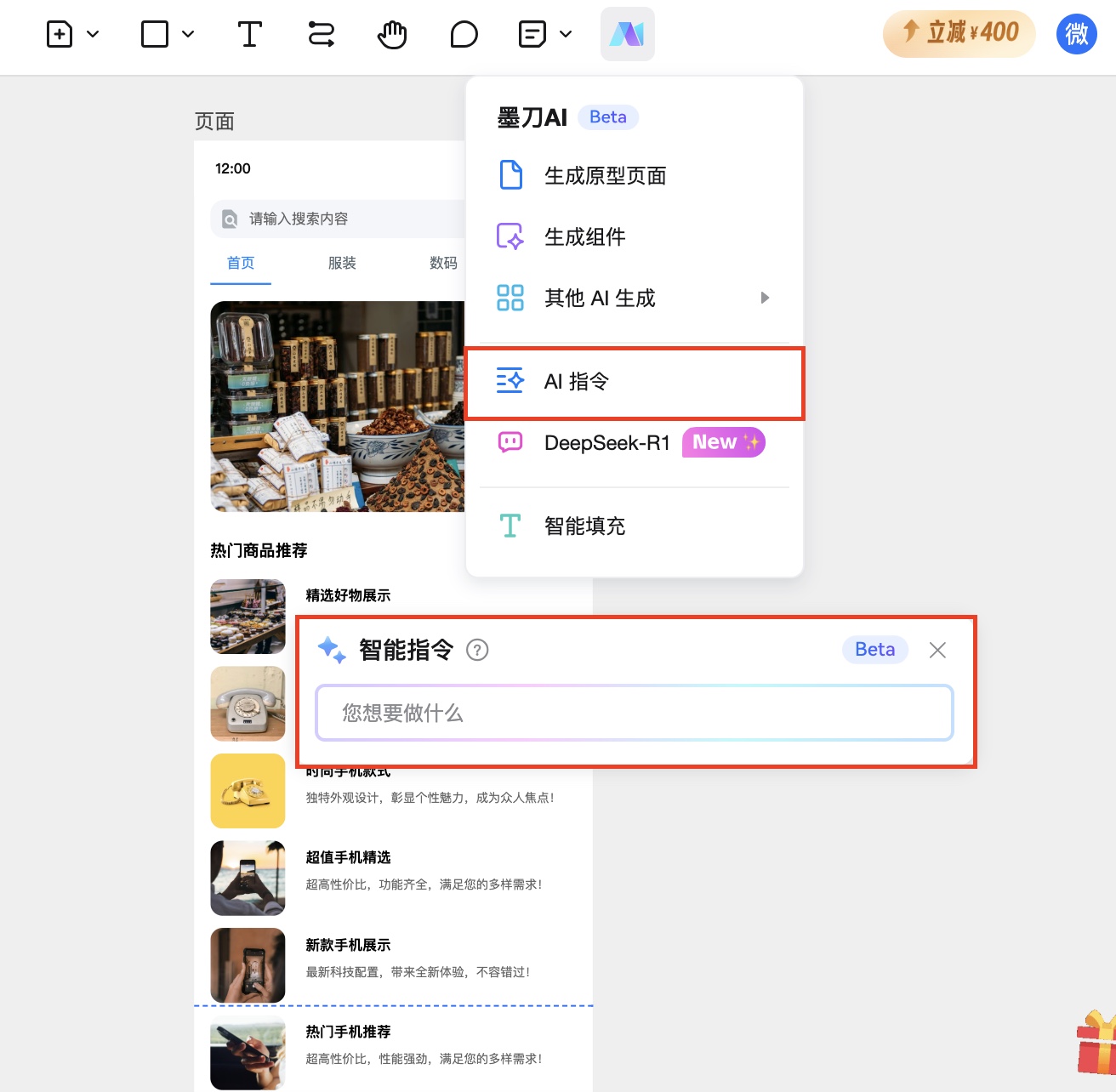The height and width of the screenshot is (1092, 1116).
Task: Click the 热门手机推荐 title
Action: point(349,1032)
